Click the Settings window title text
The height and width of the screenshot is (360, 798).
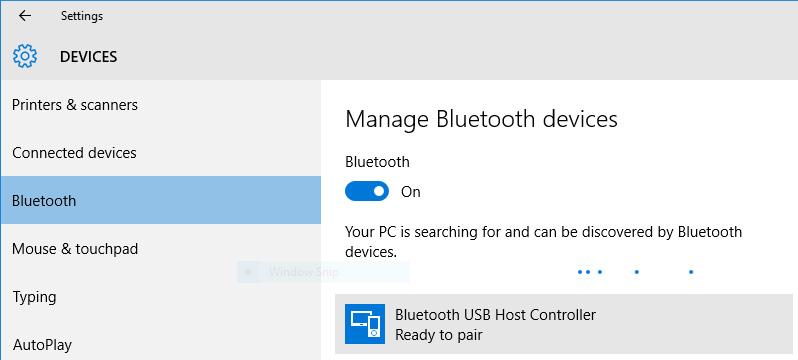click(82, 16)
